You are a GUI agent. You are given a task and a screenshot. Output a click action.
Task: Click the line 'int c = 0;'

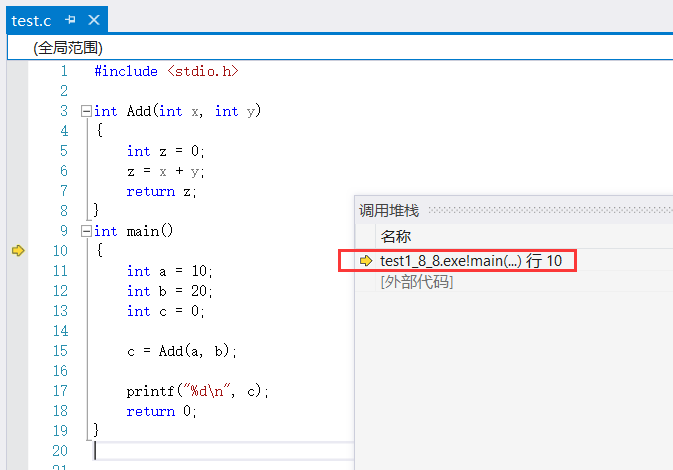(166, 311)
